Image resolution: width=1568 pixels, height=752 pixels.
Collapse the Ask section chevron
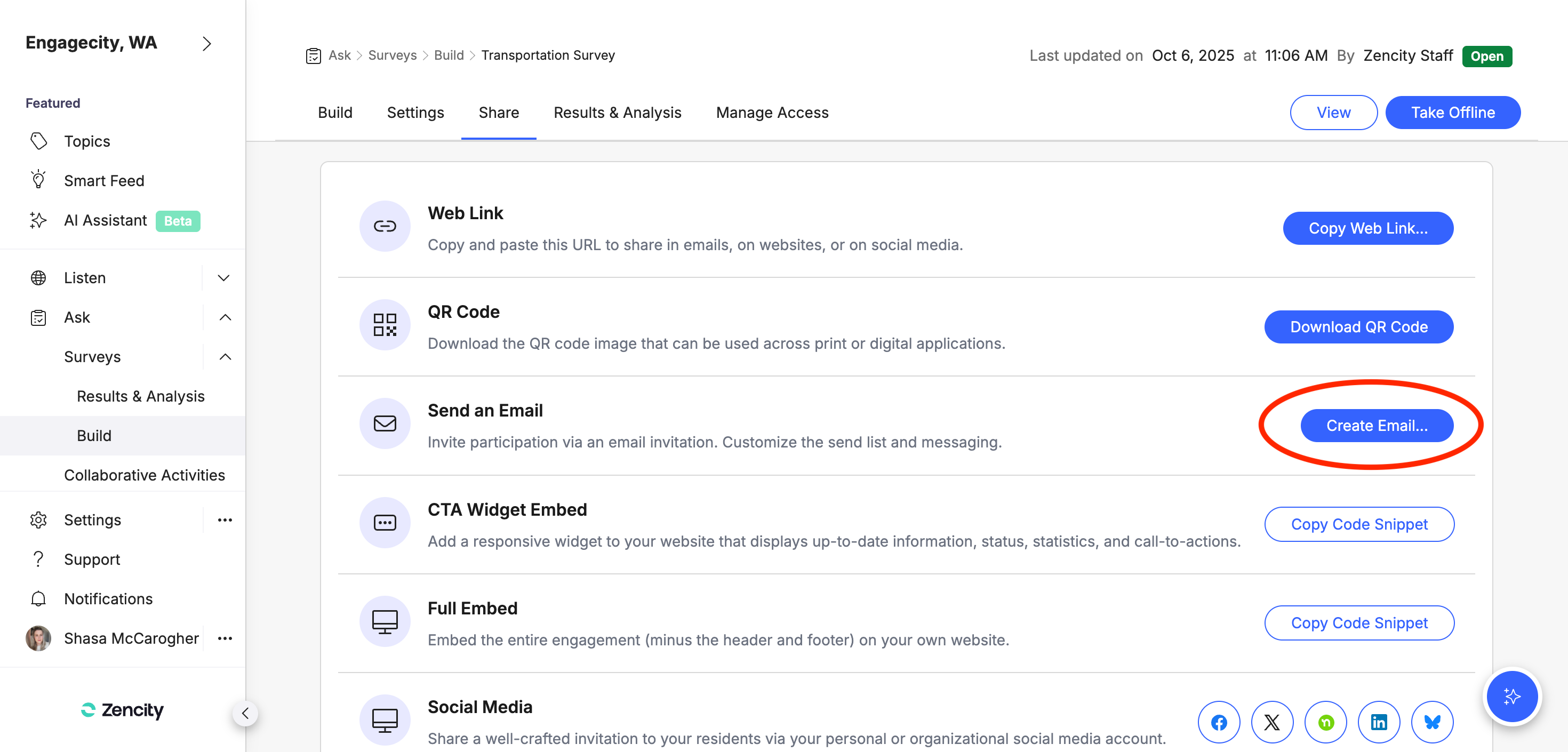(225, 317)
